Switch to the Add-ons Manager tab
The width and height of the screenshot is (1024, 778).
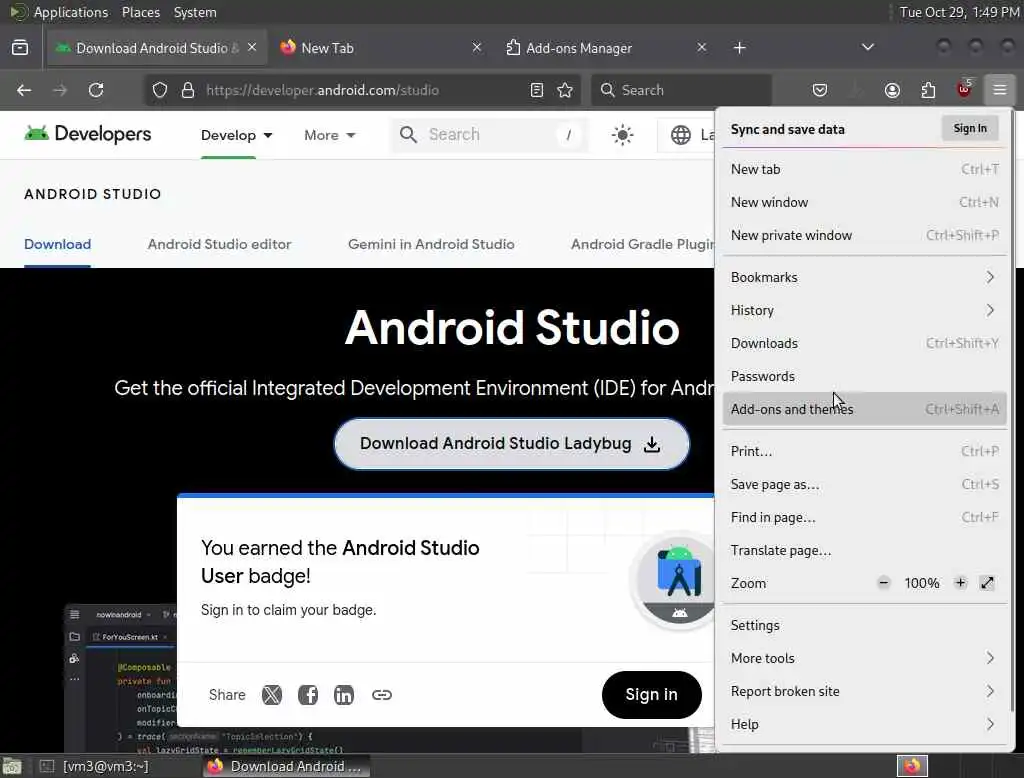[x=604, y=48]
